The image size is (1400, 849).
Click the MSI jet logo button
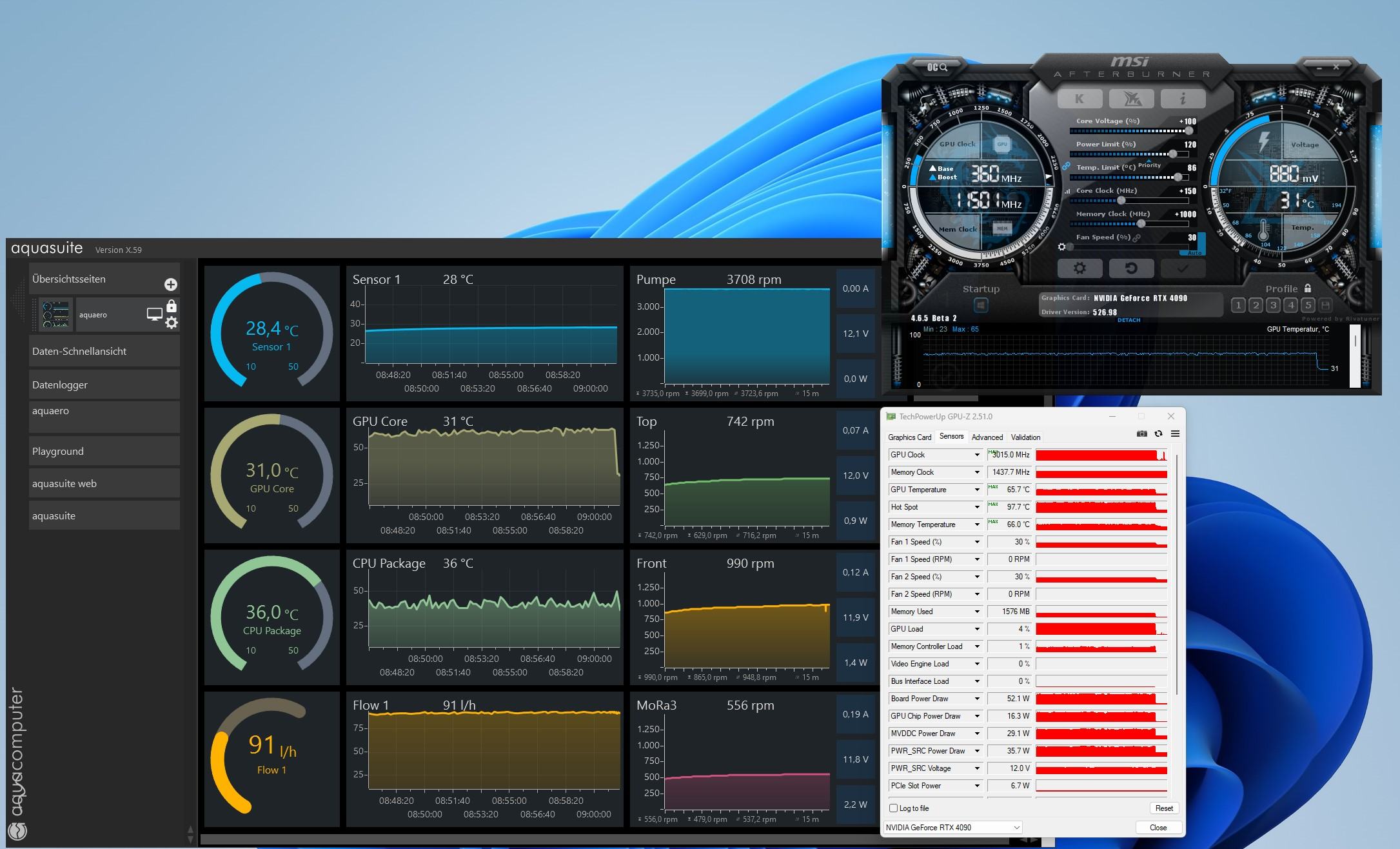[x=1132, y=99]
